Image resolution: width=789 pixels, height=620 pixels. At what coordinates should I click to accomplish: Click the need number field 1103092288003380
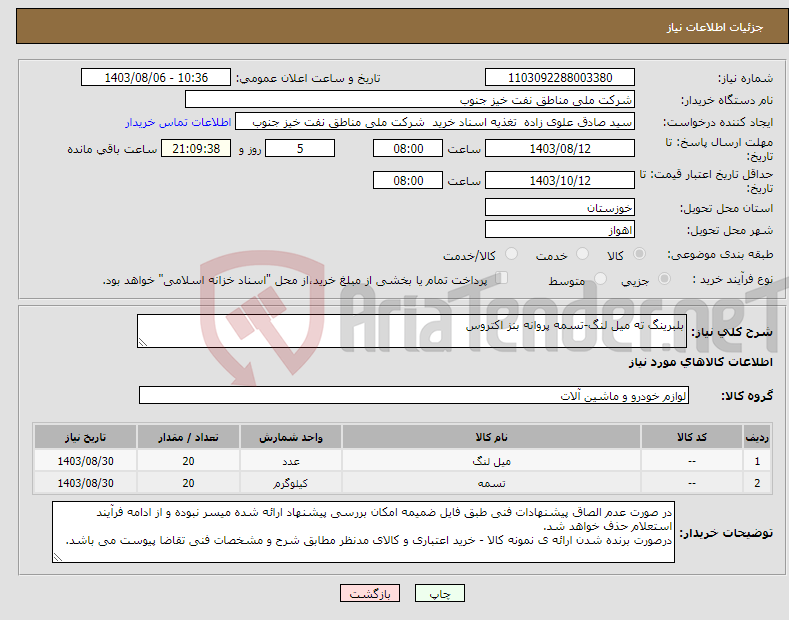click(x=560, y=78)
